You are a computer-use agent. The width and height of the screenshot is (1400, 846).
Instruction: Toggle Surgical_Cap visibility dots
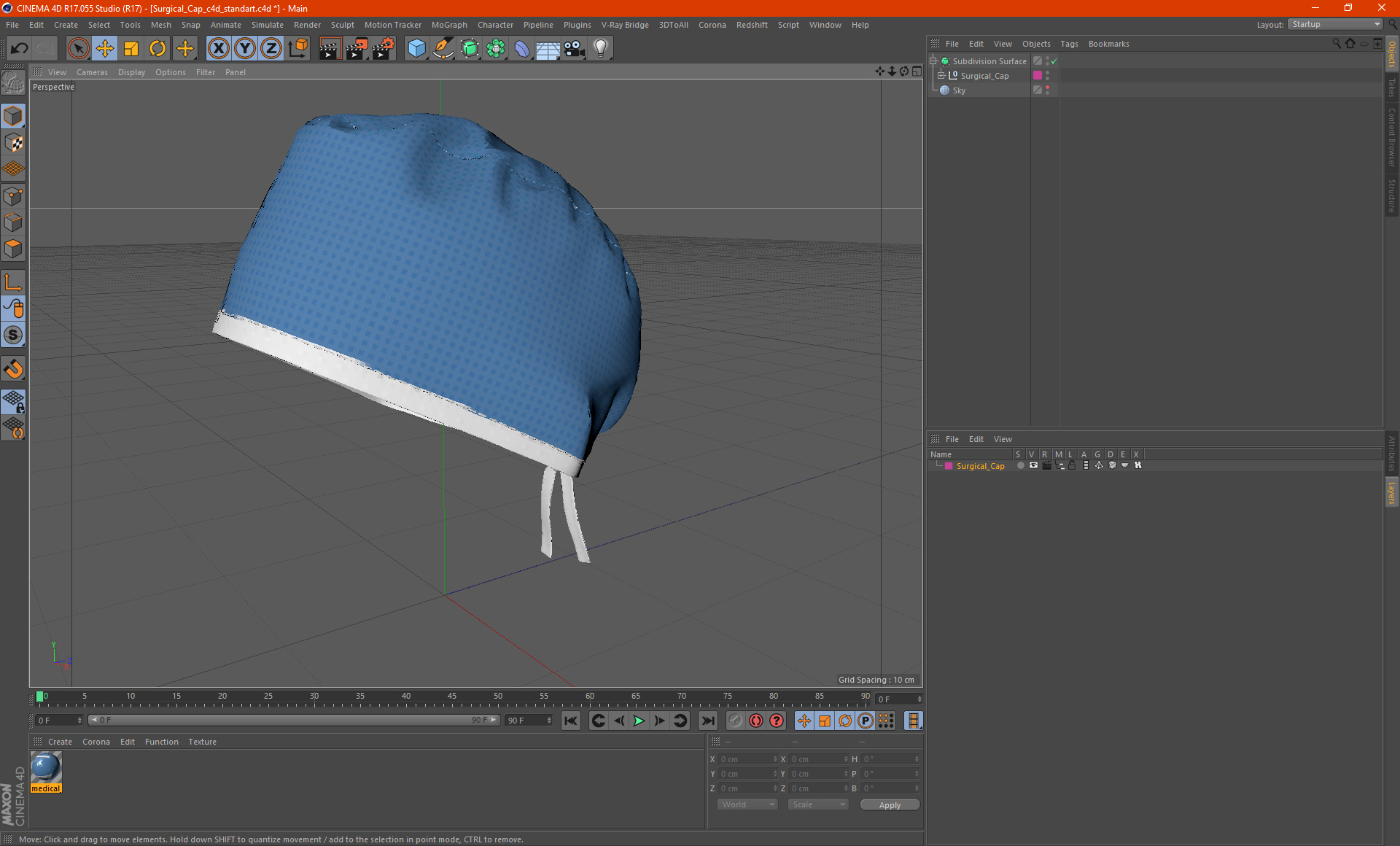[1048, 76]
